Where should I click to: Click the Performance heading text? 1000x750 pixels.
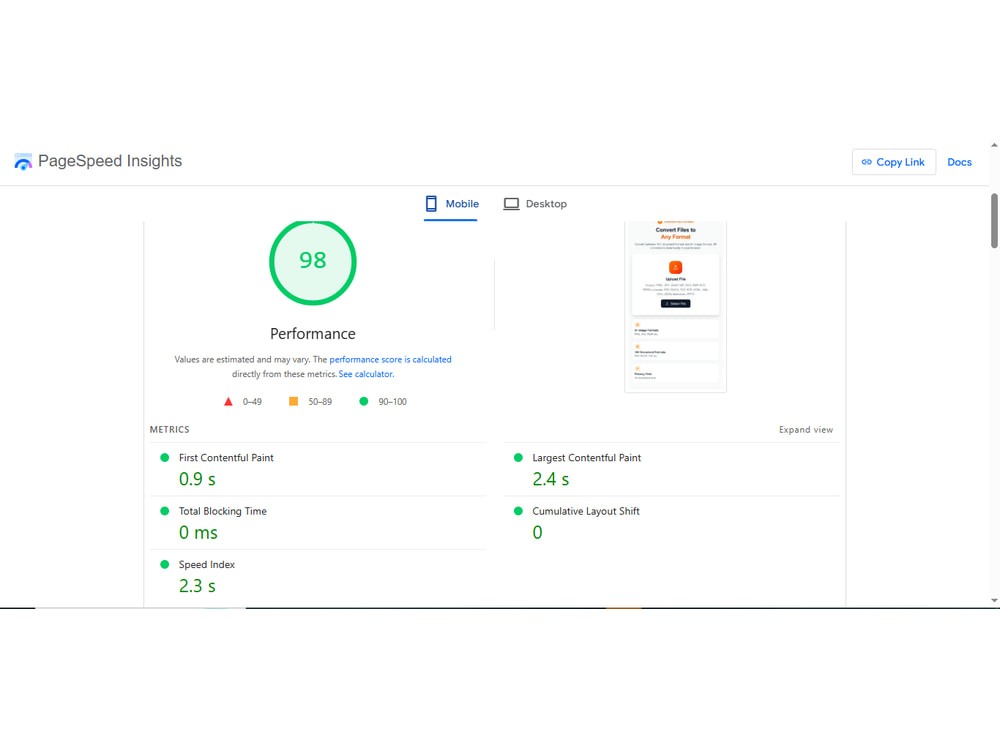pos(312,334)
